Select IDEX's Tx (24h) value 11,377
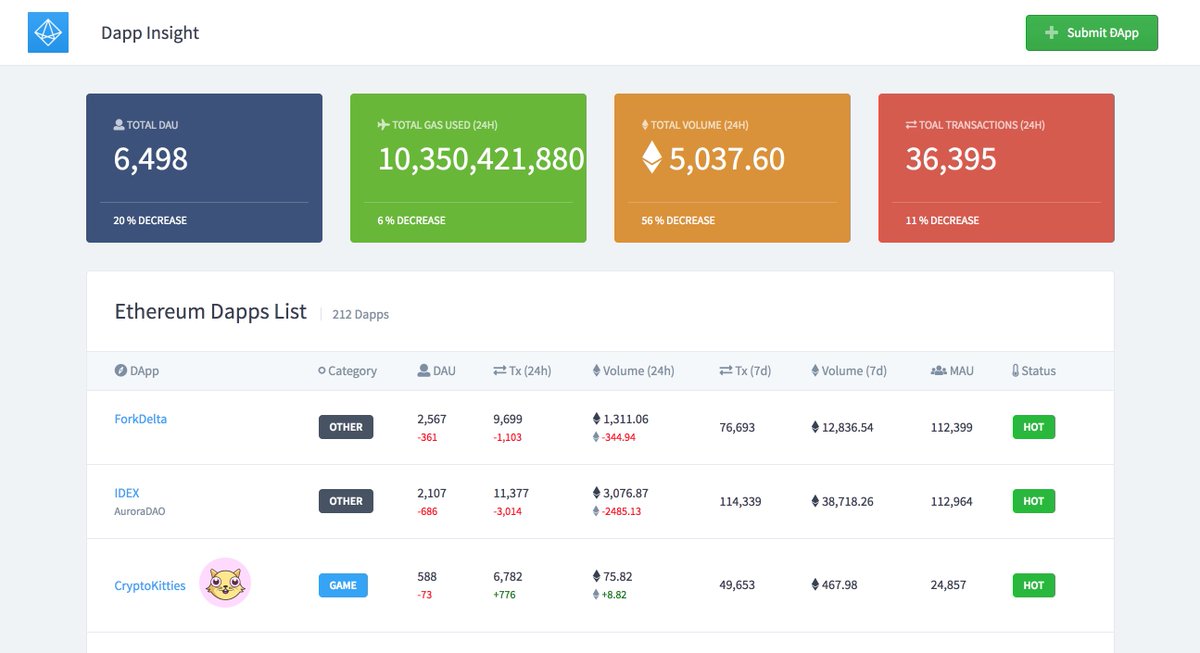The width and height of the screenshot is (1200, 653). click(x=511, y=493)
